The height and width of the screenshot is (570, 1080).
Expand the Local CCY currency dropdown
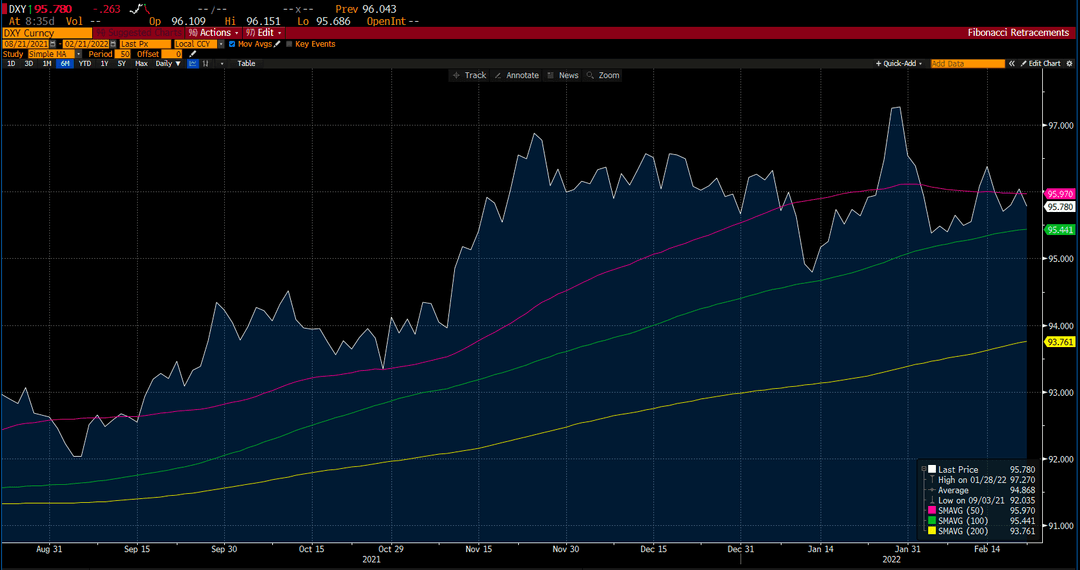pos(220,44)
